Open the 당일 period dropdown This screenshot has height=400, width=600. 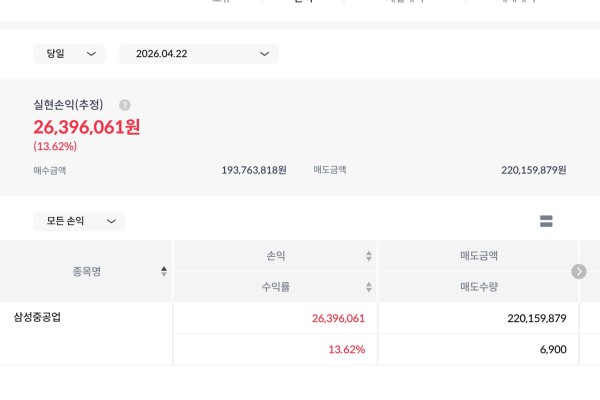click(69, 54)
